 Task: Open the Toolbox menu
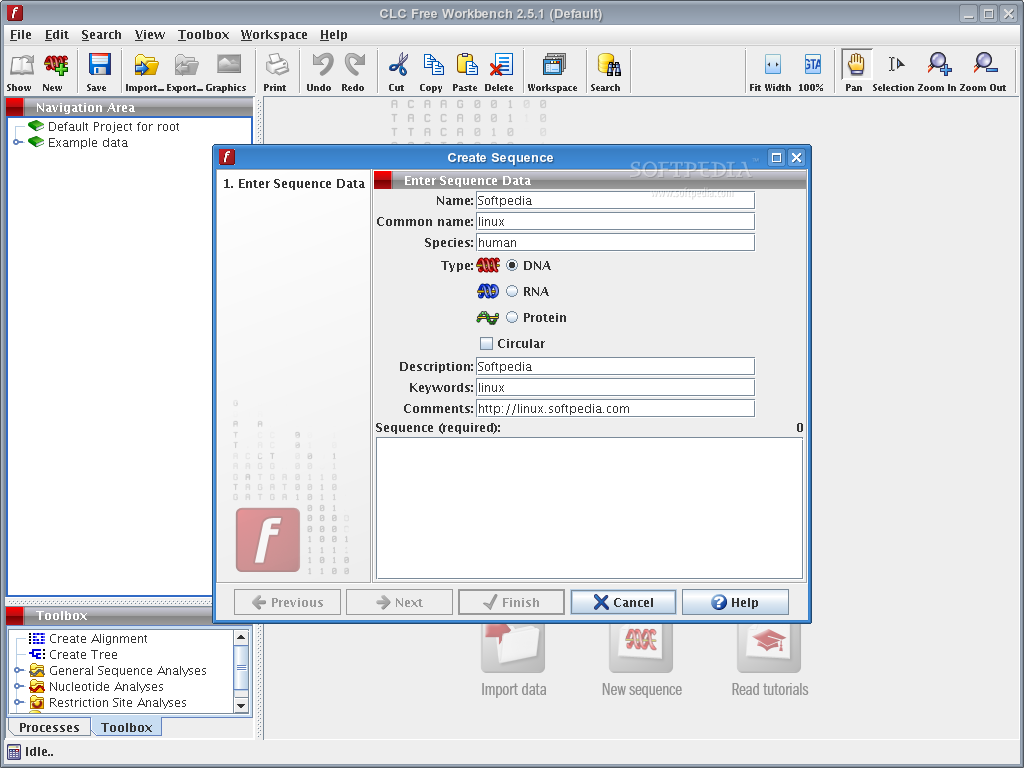(203, 35)
